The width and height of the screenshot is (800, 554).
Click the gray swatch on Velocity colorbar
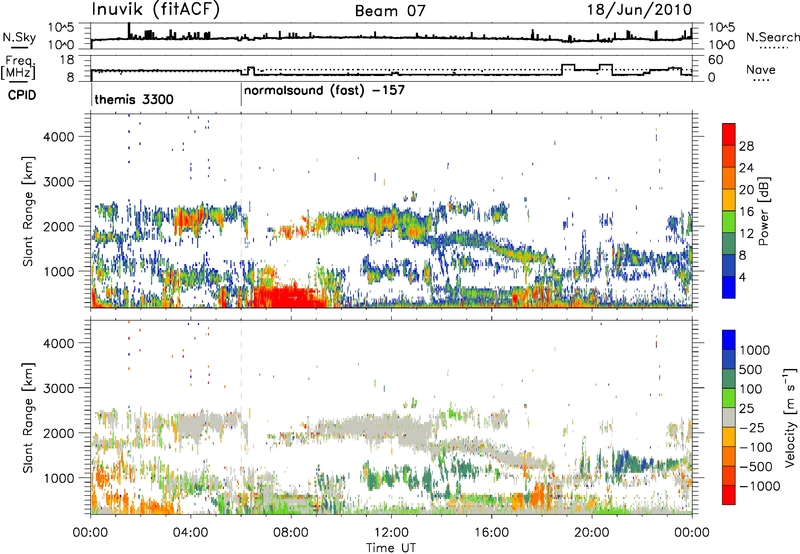coord(729,417)
